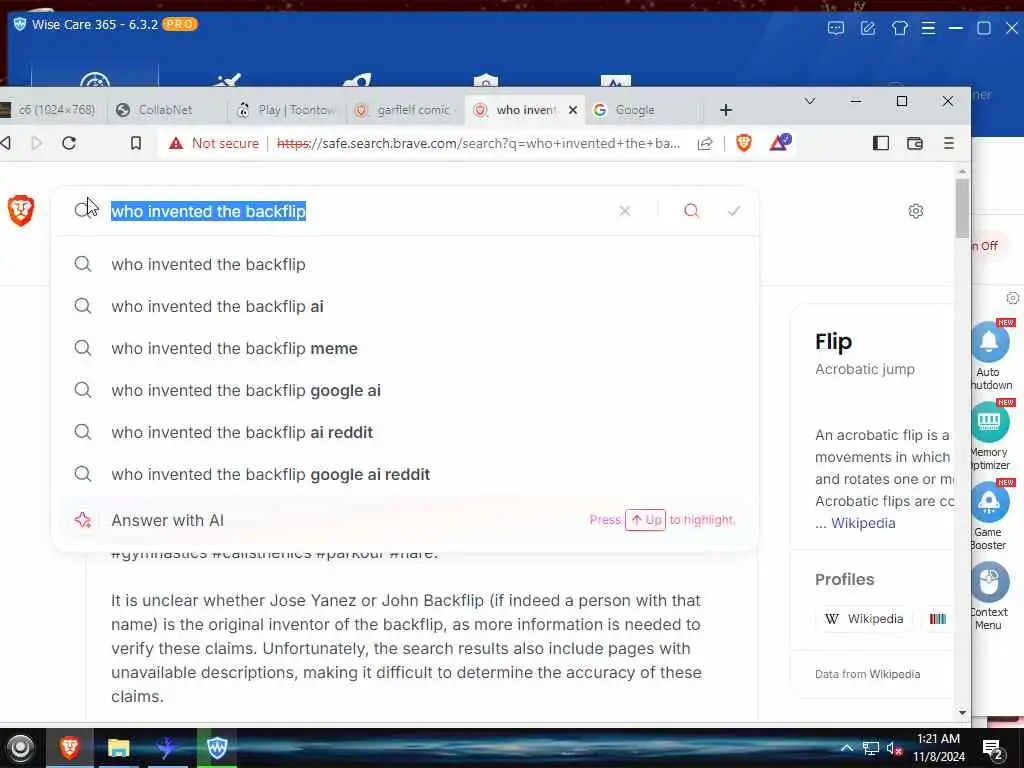
Task: Select suggestion 'who invented the backflip'
Action: point(405,264)
